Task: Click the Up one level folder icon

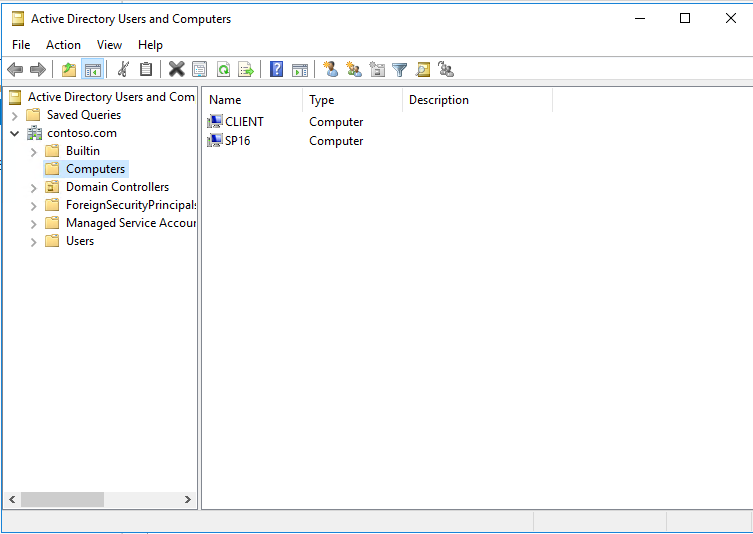Action: point(69,70)
